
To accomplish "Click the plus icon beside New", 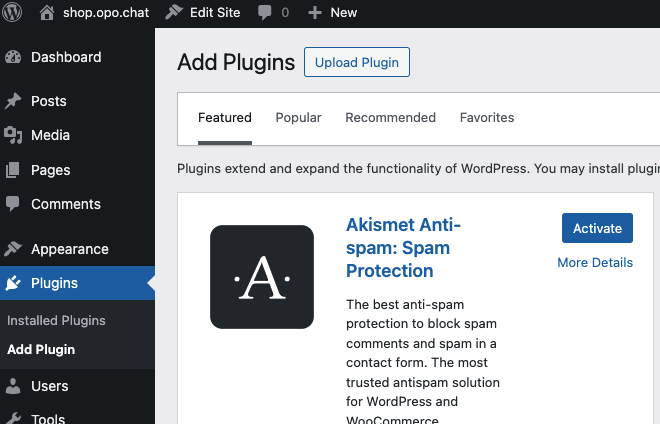I will [314, 13].
